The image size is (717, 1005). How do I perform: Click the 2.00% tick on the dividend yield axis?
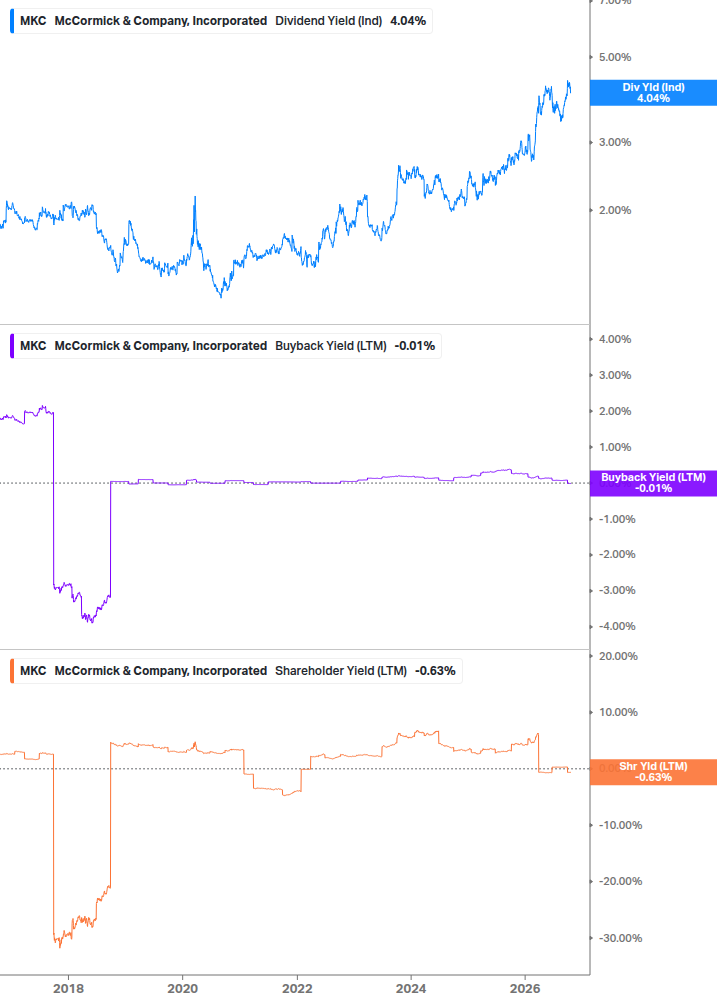(x=615, y=210)
